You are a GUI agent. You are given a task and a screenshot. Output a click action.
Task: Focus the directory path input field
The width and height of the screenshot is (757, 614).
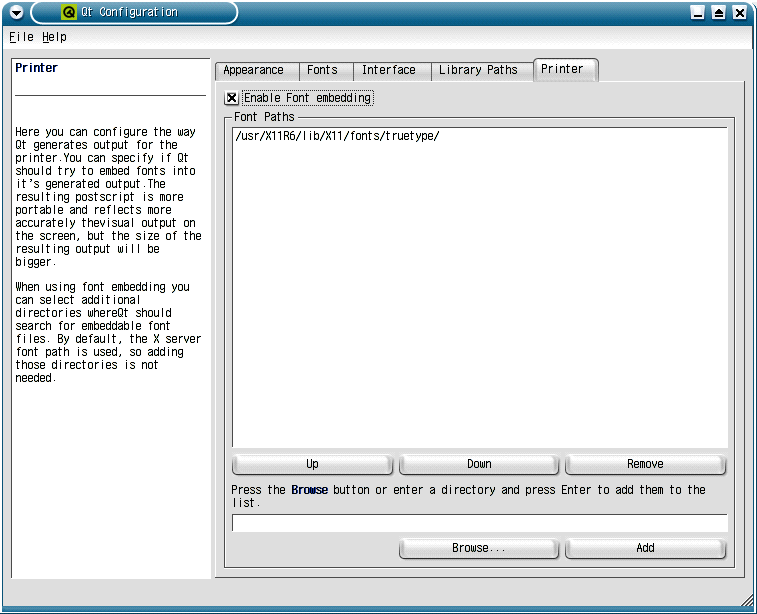point(479,523)
